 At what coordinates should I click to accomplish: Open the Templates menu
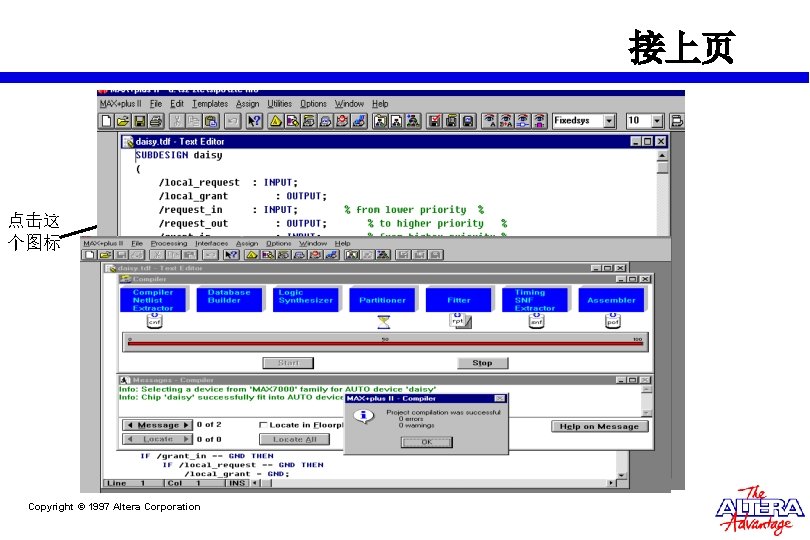tap(210, 104)
